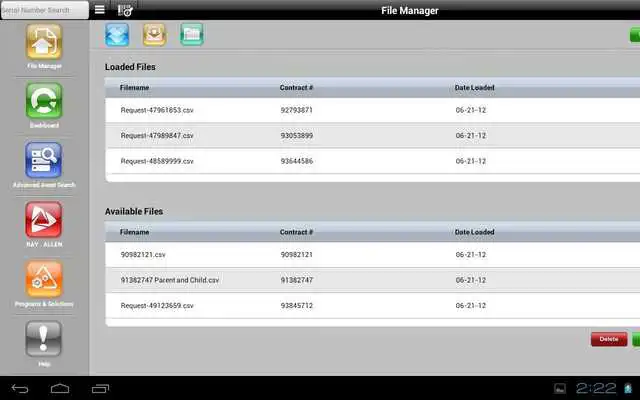Open the hamburger list menu

99,10
